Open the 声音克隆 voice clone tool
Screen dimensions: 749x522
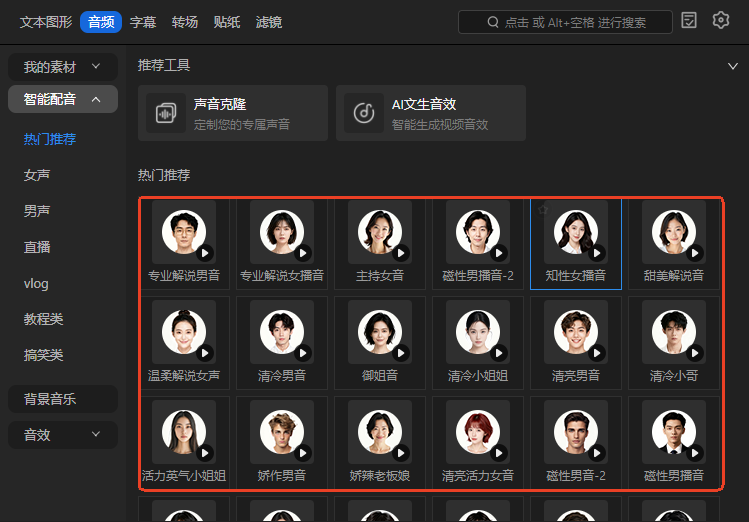(x=232, y=113)
